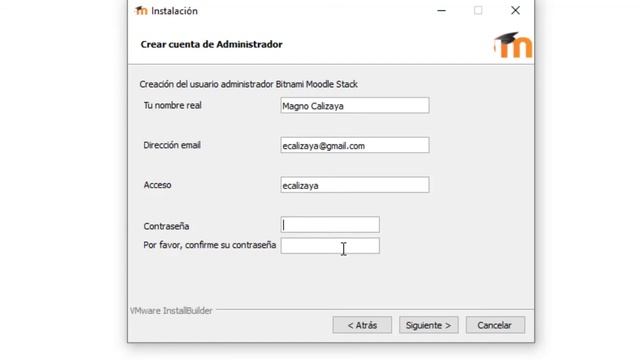
Task: Click the Moodle icon in title bar
Action: [141, 11]
